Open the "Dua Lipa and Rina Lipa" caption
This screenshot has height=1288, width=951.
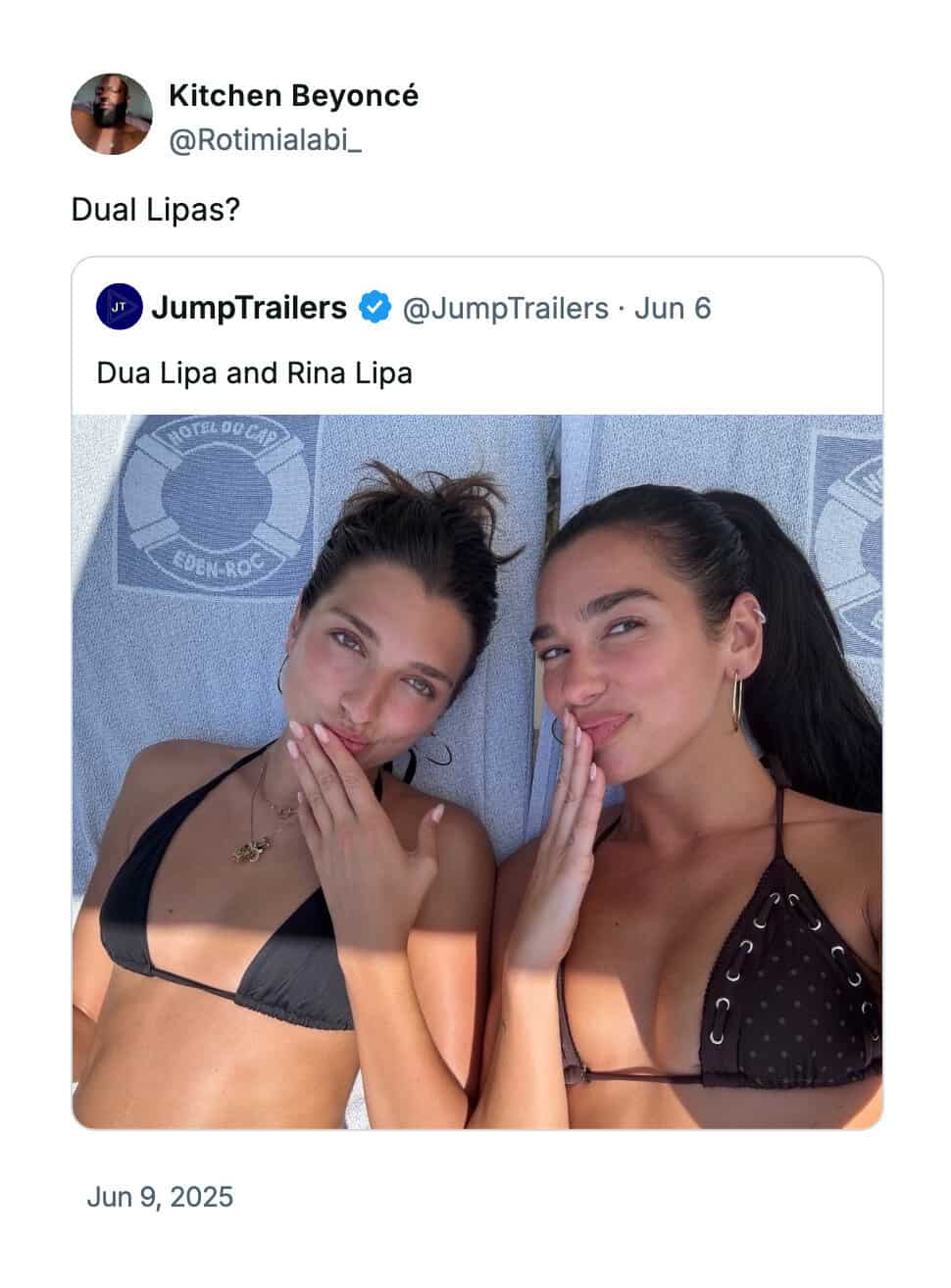[255, 372]
